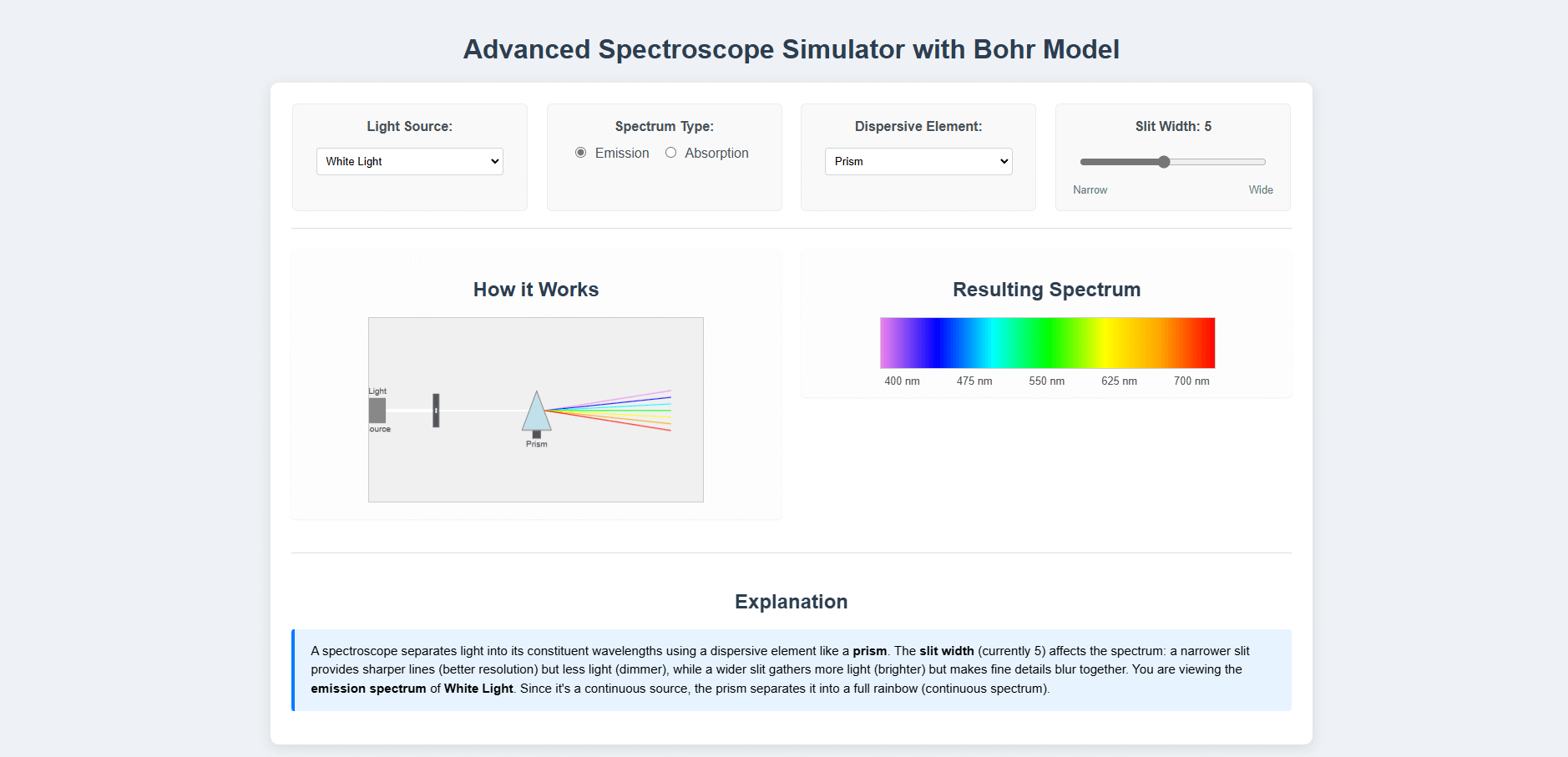
Task: Select the Emission radio button
Action: click(x=580, y=153)
